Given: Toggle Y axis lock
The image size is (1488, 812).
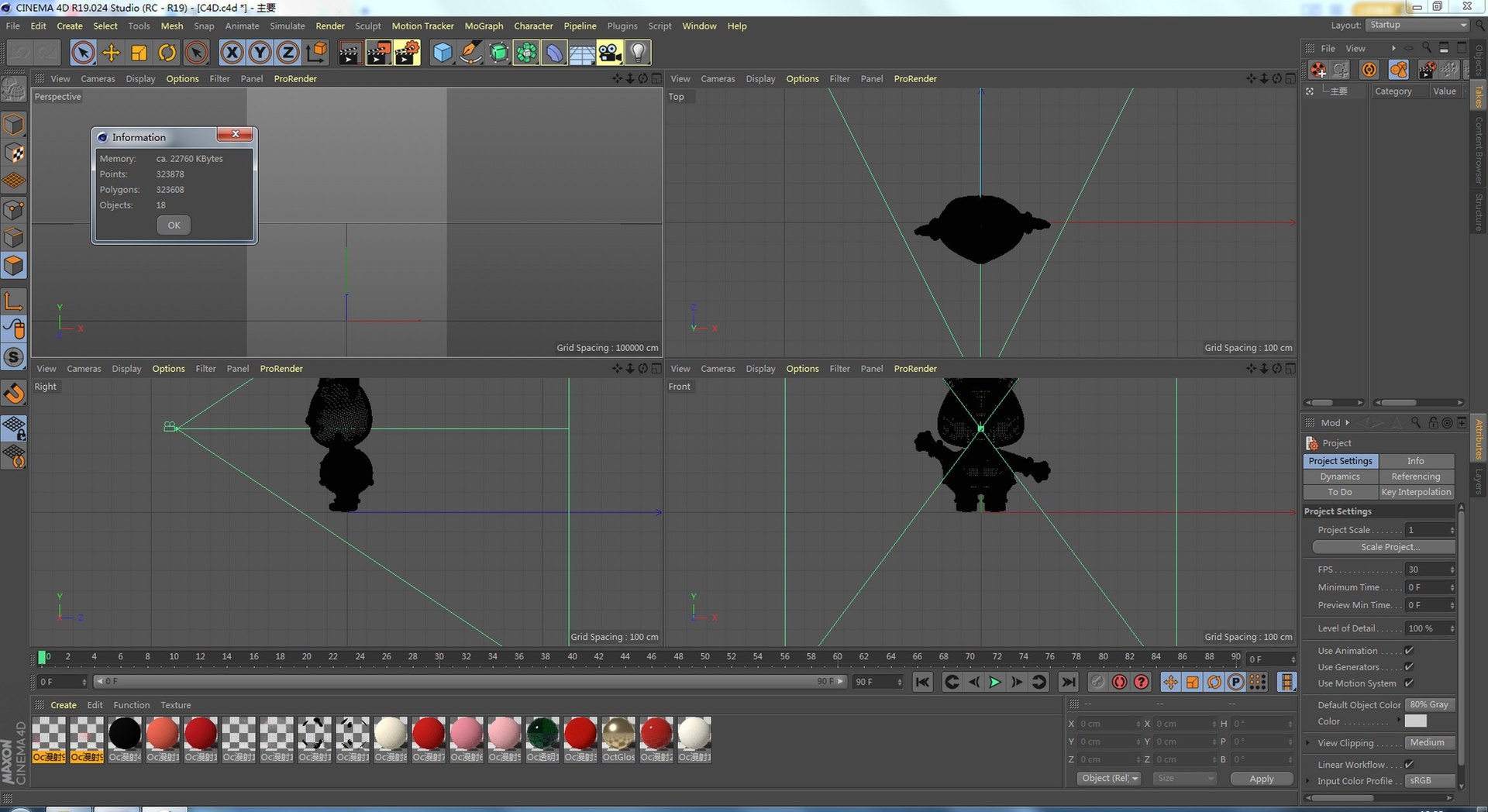Looking at the screenshot, I should click(x=260, y=53).
